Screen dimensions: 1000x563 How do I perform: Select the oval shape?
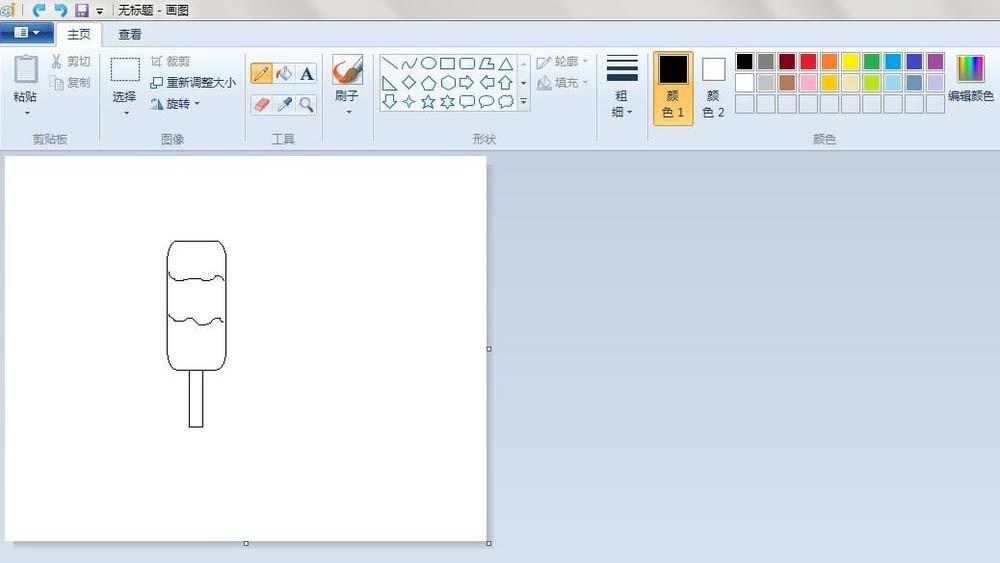[x=428, y=63]
